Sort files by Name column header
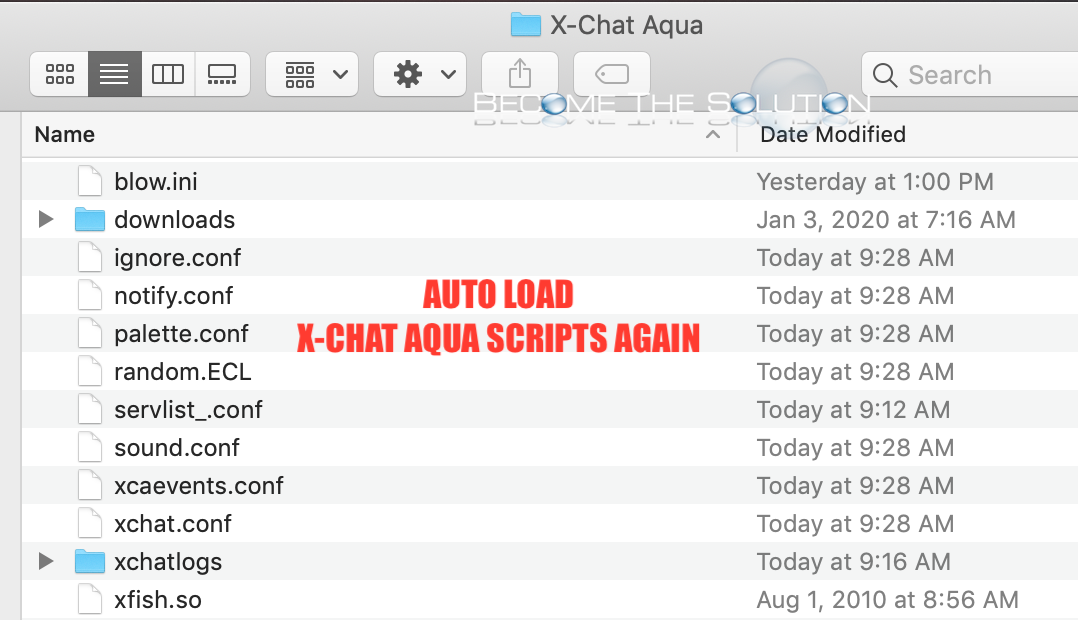Viewport: 1078px width, 620px height. (65, 134)
